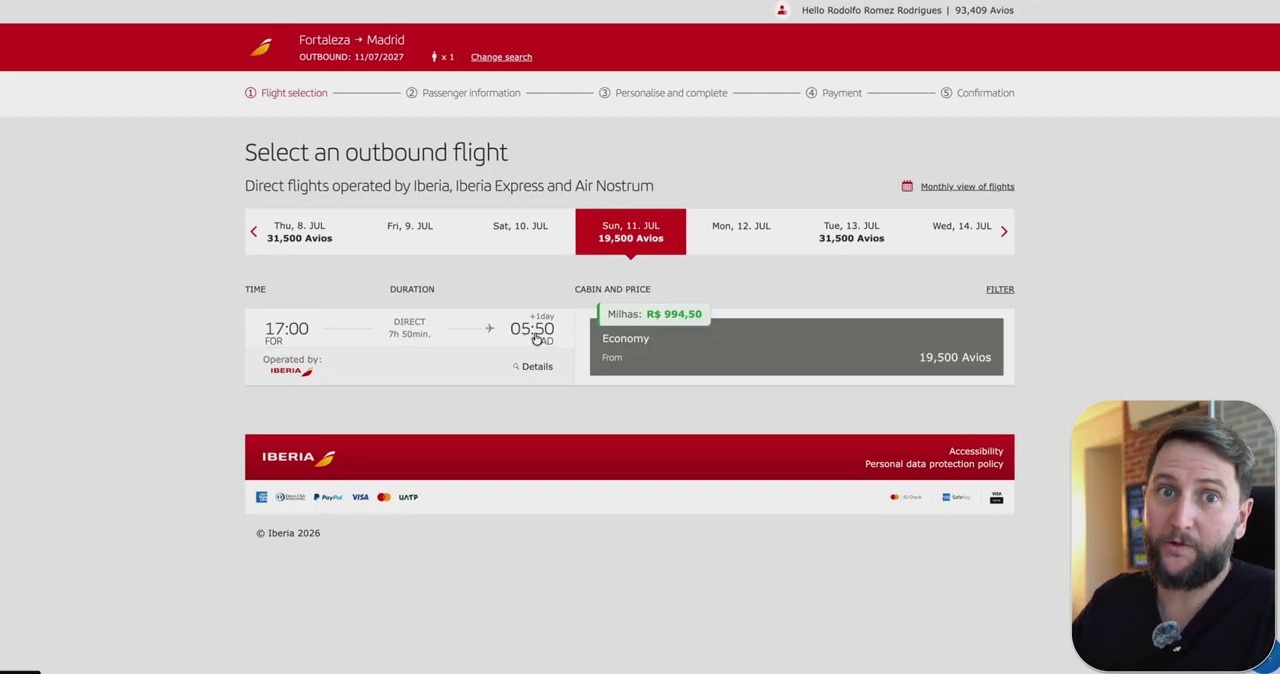The width and height of the screenshot is (1280, 674).
Task: Click the Fortaleza to Madrid route title
Action: click(352, 40)
